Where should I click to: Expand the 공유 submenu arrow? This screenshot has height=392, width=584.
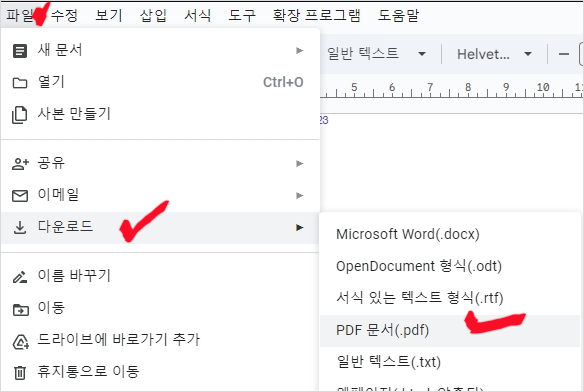click(299, 163)
